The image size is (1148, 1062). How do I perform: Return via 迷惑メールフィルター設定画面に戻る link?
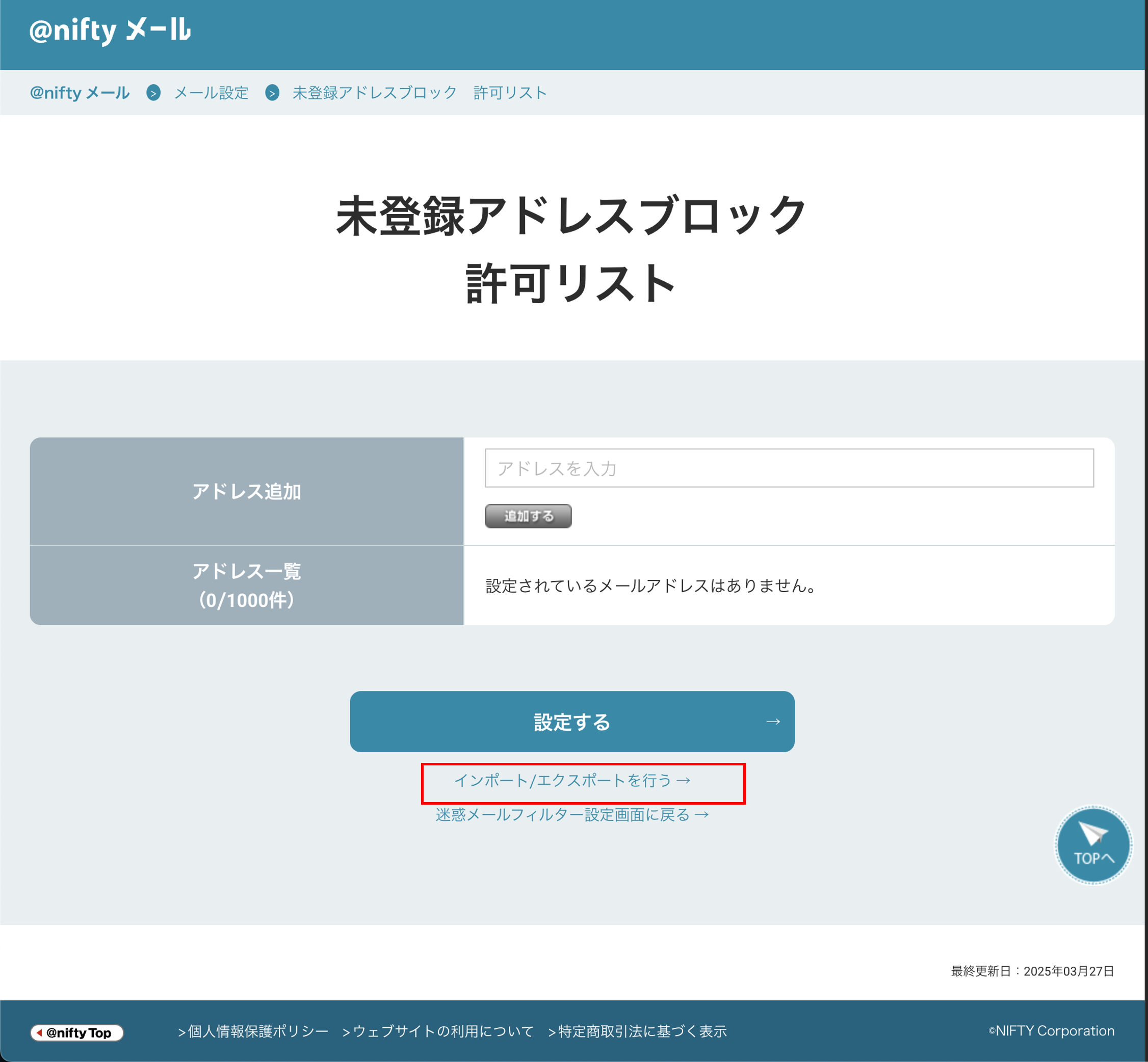(x=572, y=815)
